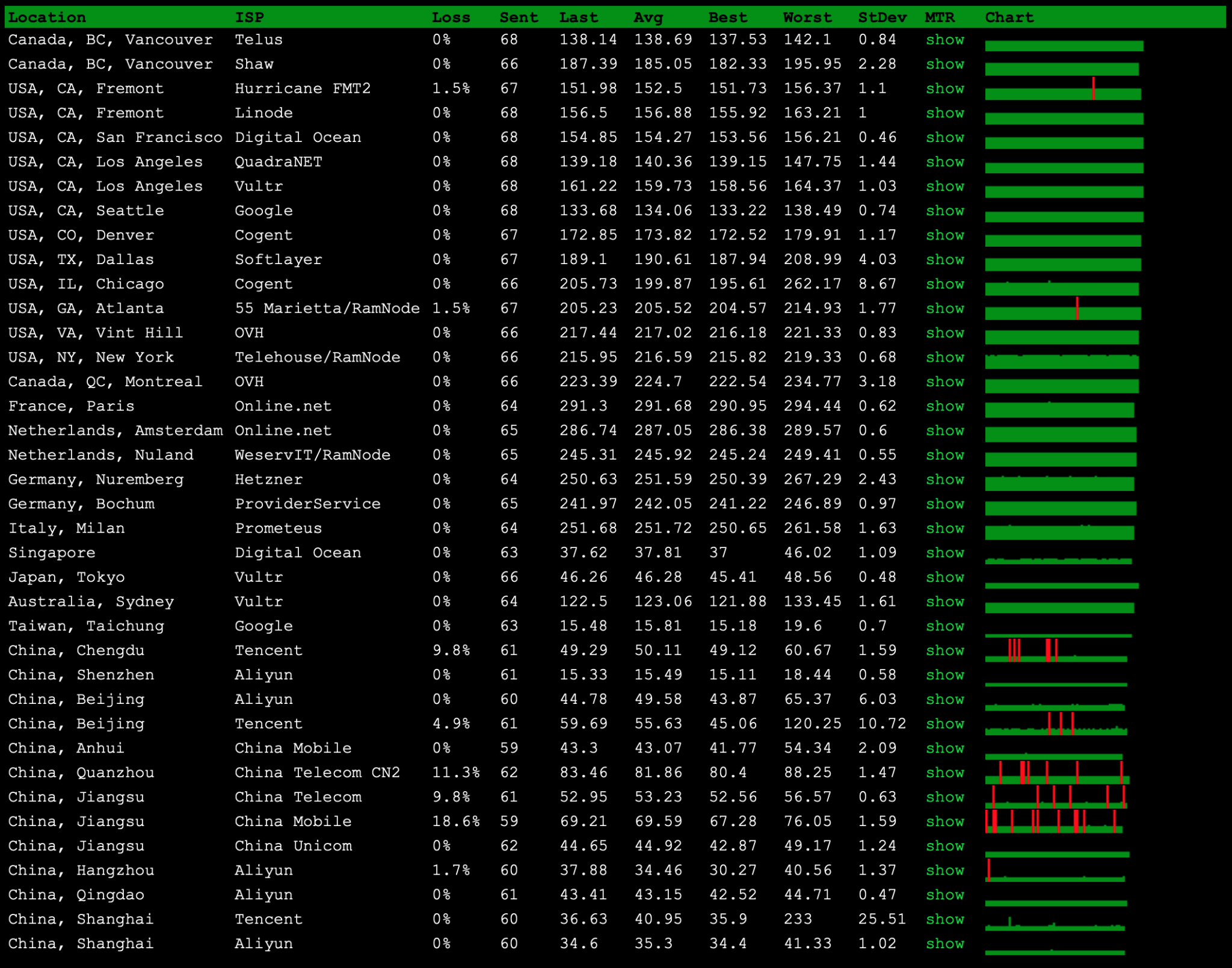Show MTR for Vultr Tokyo
This screenshot has width=1232, height=968.
(x=944, y=577)
